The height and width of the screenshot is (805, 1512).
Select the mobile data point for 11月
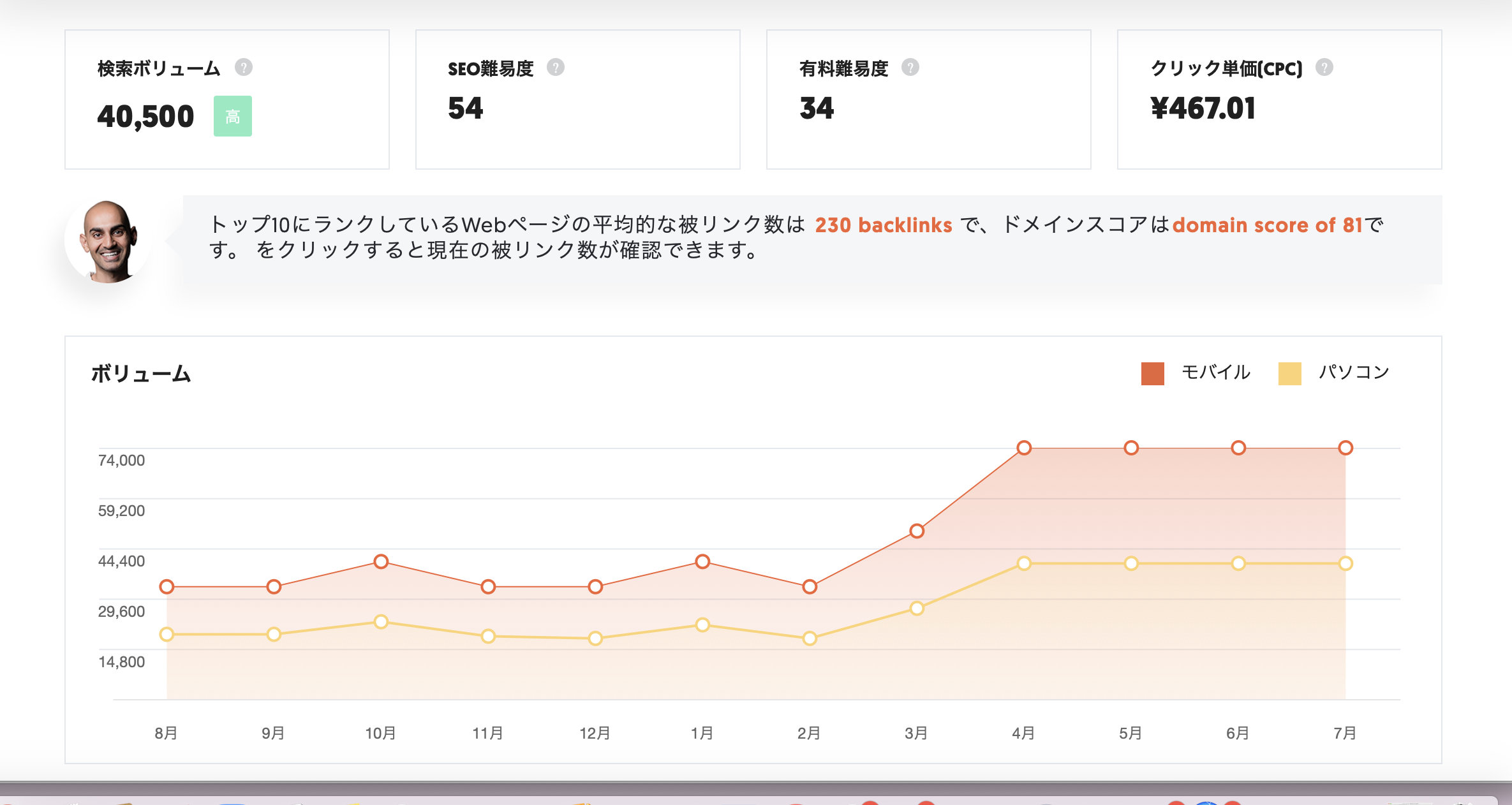tap(488, 587)
